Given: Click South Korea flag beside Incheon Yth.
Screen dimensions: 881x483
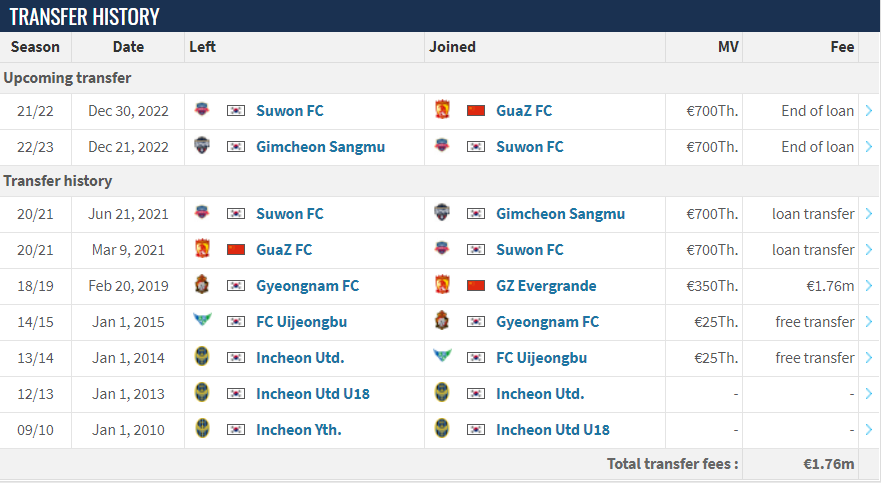Looking at the screenshot, I should (x=236, y=430).
